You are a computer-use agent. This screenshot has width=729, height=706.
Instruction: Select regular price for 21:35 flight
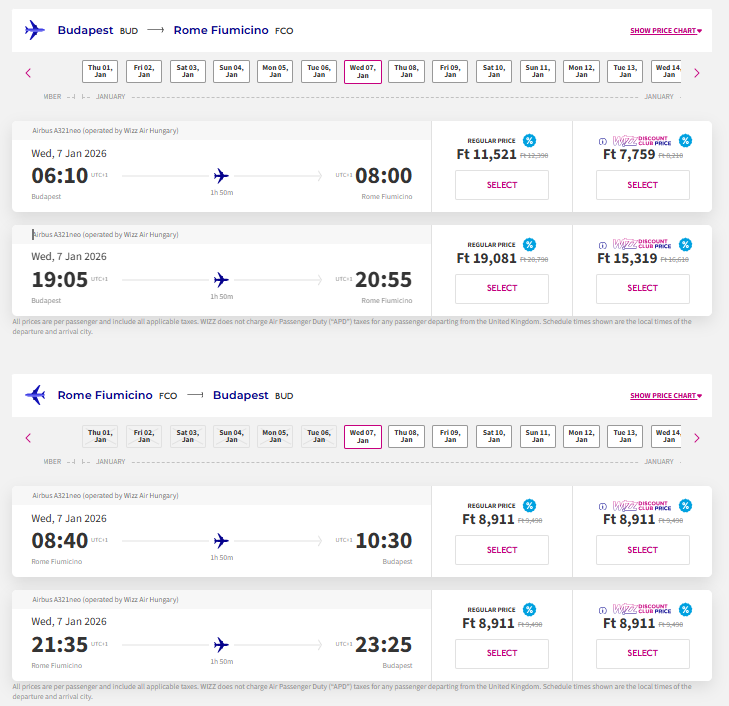(x=502, y=654)
